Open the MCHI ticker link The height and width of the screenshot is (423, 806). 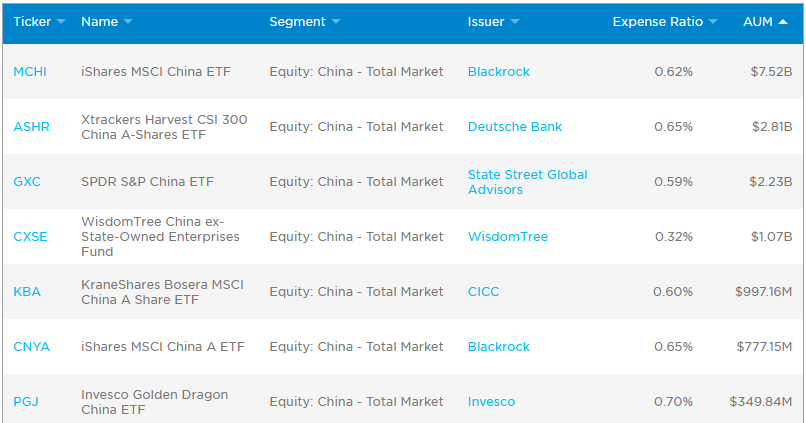30,72
